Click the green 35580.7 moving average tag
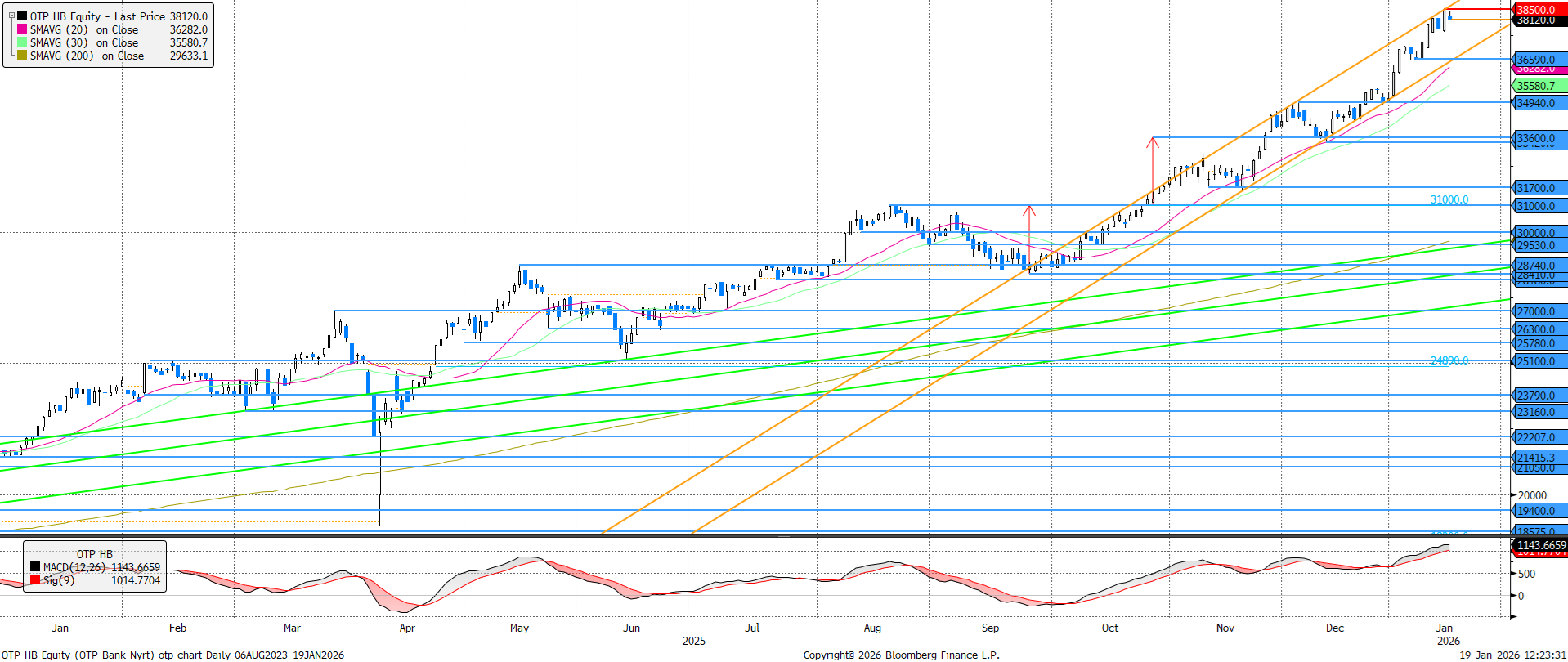 pos(1539,86)
